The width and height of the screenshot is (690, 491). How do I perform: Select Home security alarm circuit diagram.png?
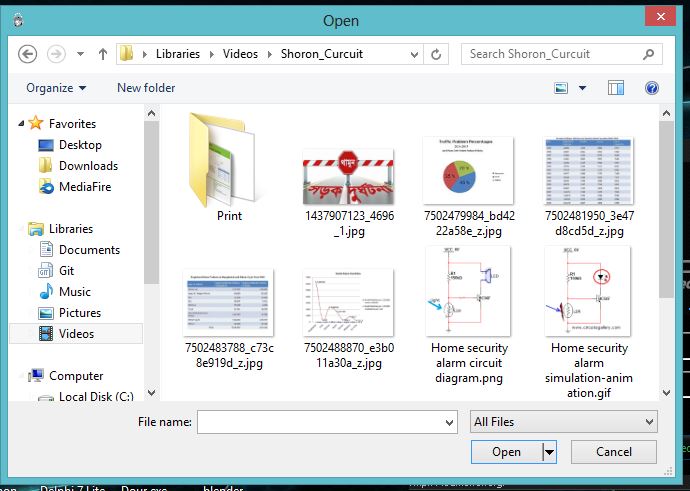(469, 315)
